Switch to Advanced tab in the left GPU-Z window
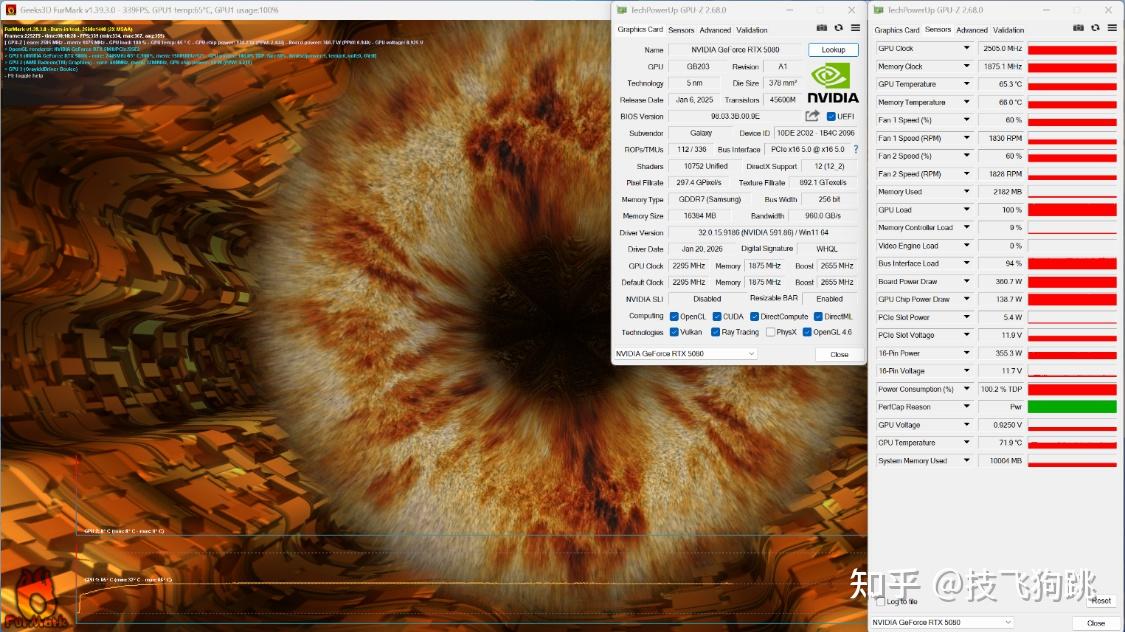The image size is (1125, 632). coord(715,30)
